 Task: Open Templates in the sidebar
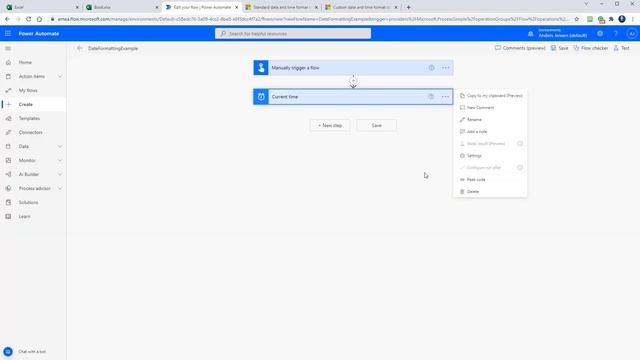[29, 118]
